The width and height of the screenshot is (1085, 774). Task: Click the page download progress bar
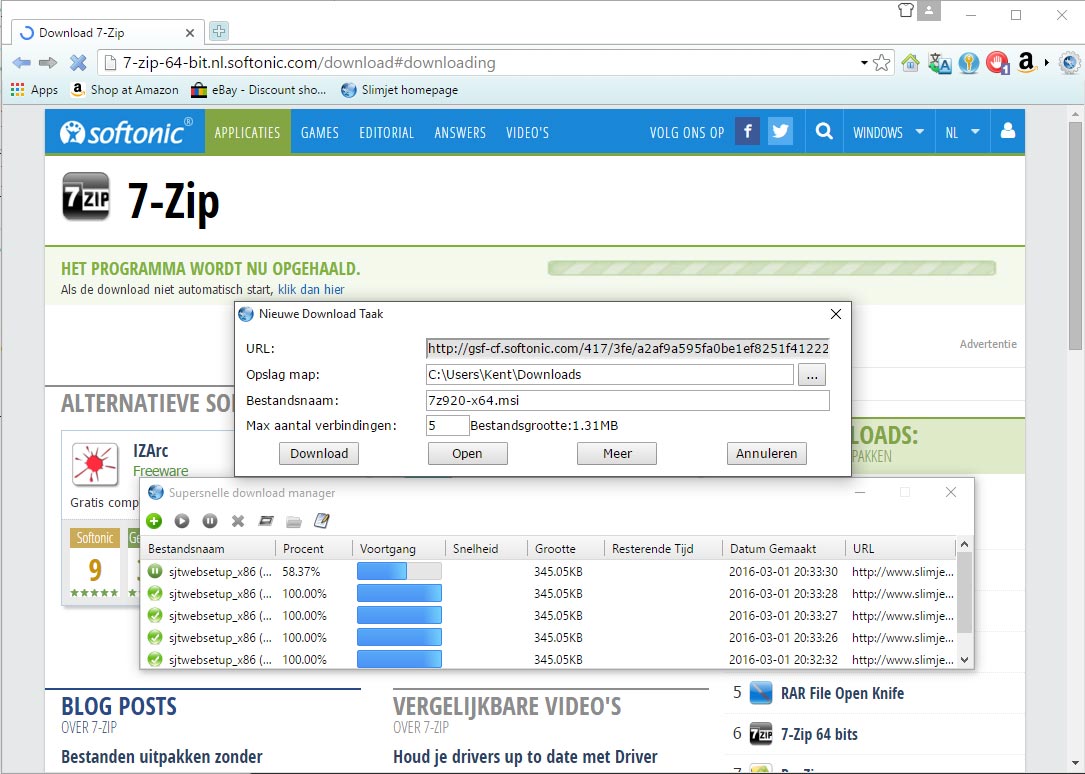(x=772, y=268)
